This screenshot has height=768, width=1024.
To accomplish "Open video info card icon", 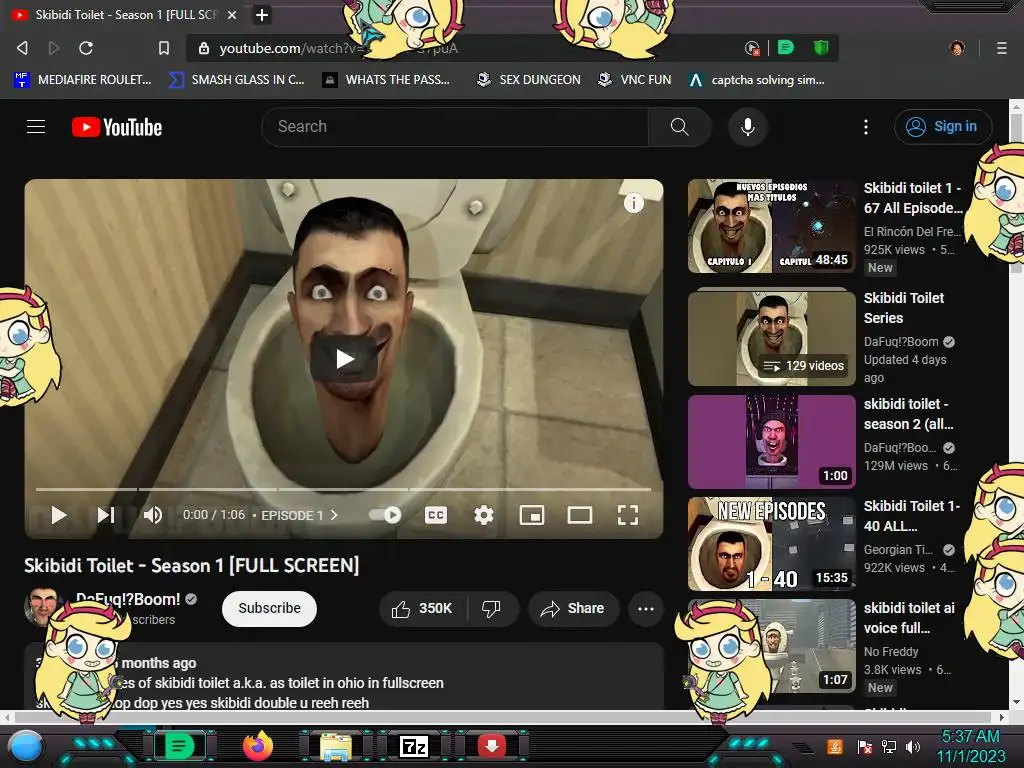I will (633, 203).
